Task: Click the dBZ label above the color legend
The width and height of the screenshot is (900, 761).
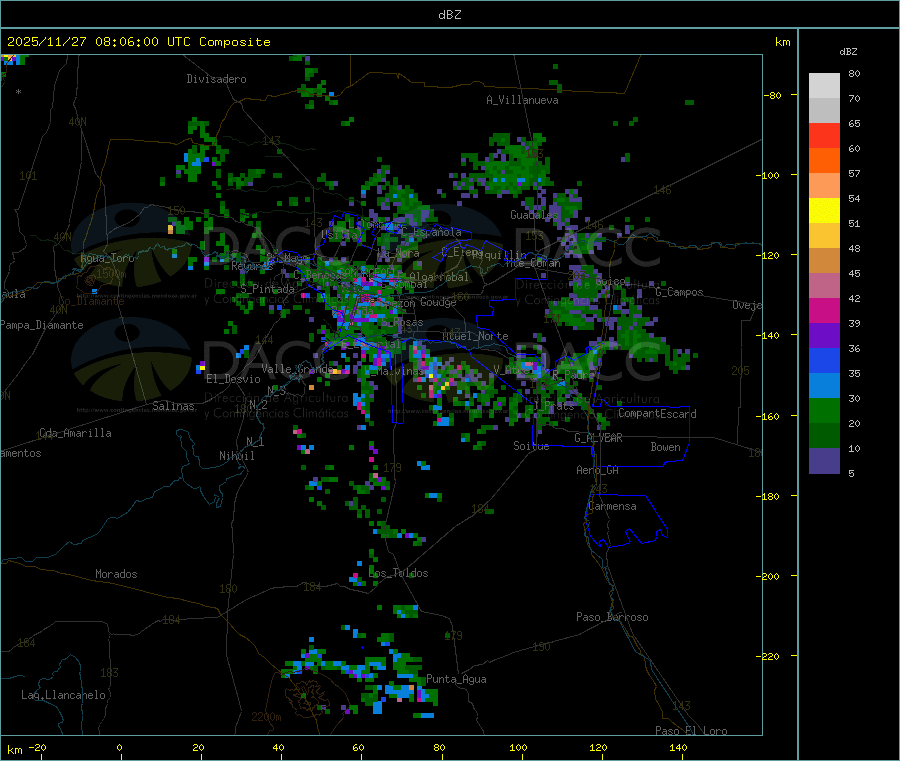Action: 848,52
